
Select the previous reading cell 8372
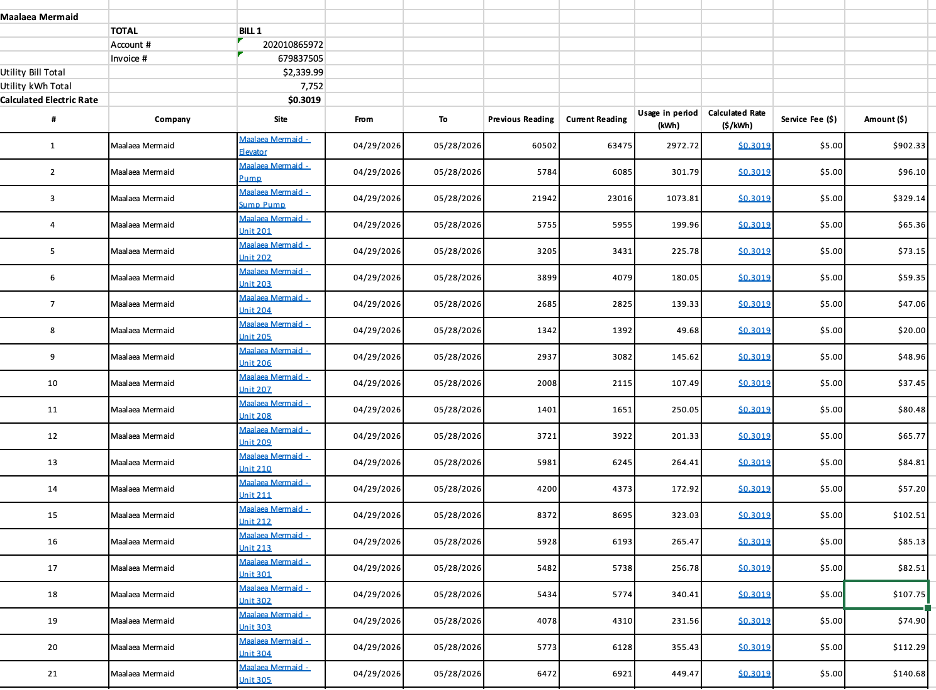point(521,515)
